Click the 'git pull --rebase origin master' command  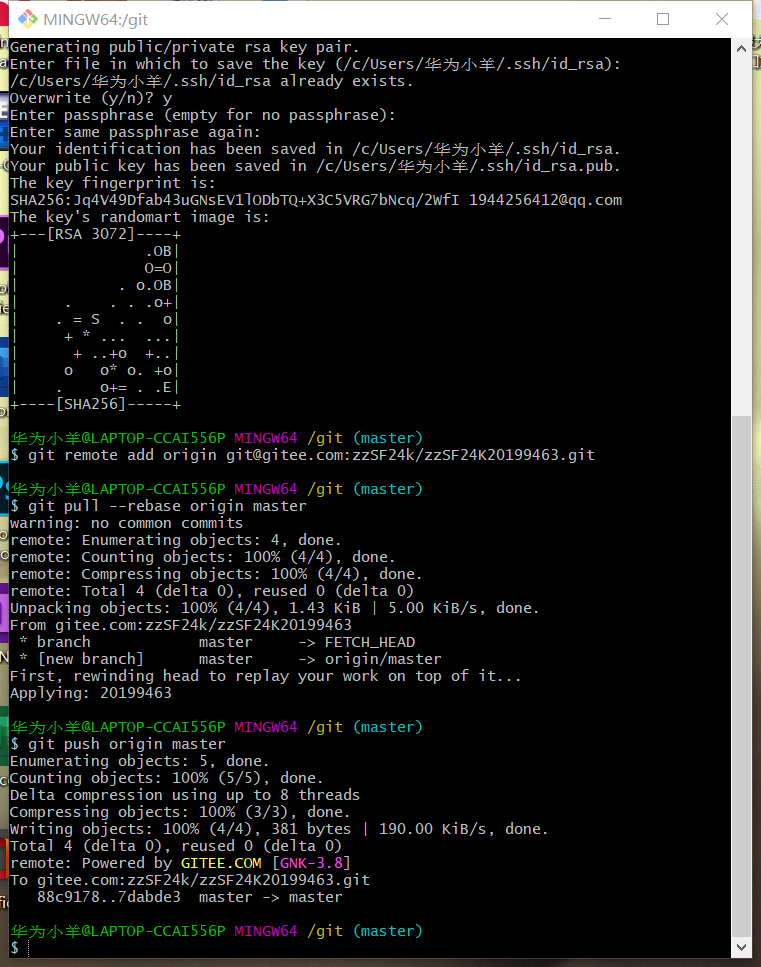click(x=158, y=506)
